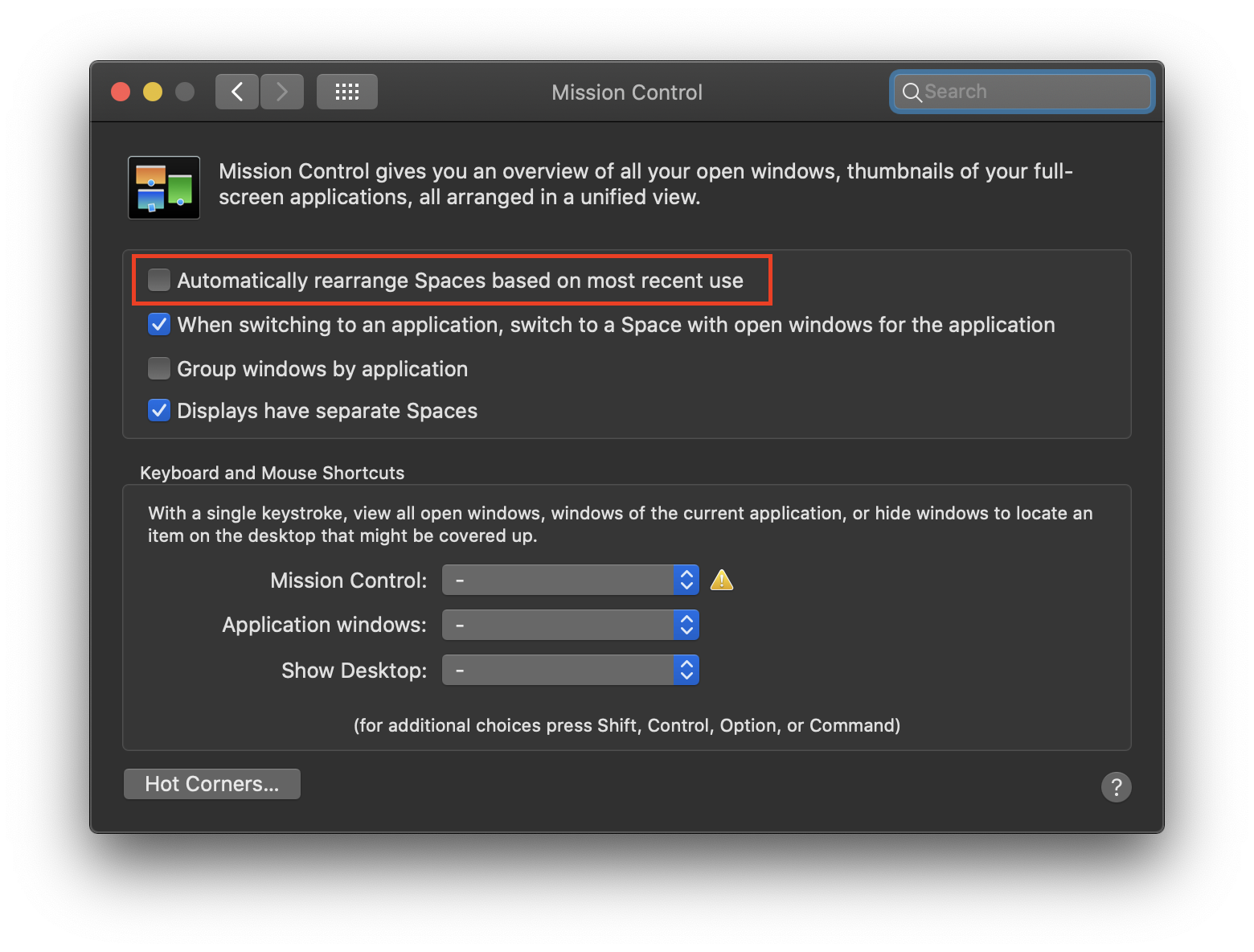Click the Keyboard and Mouse Shortcuts heading
Viewport: 1254px width, 952px height.
(x=273, y=473)
